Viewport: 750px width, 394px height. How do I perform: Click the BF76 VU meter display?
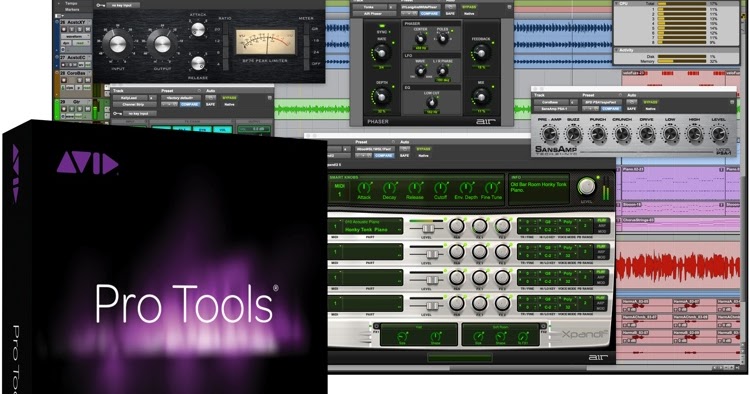(x=266, y=42)
